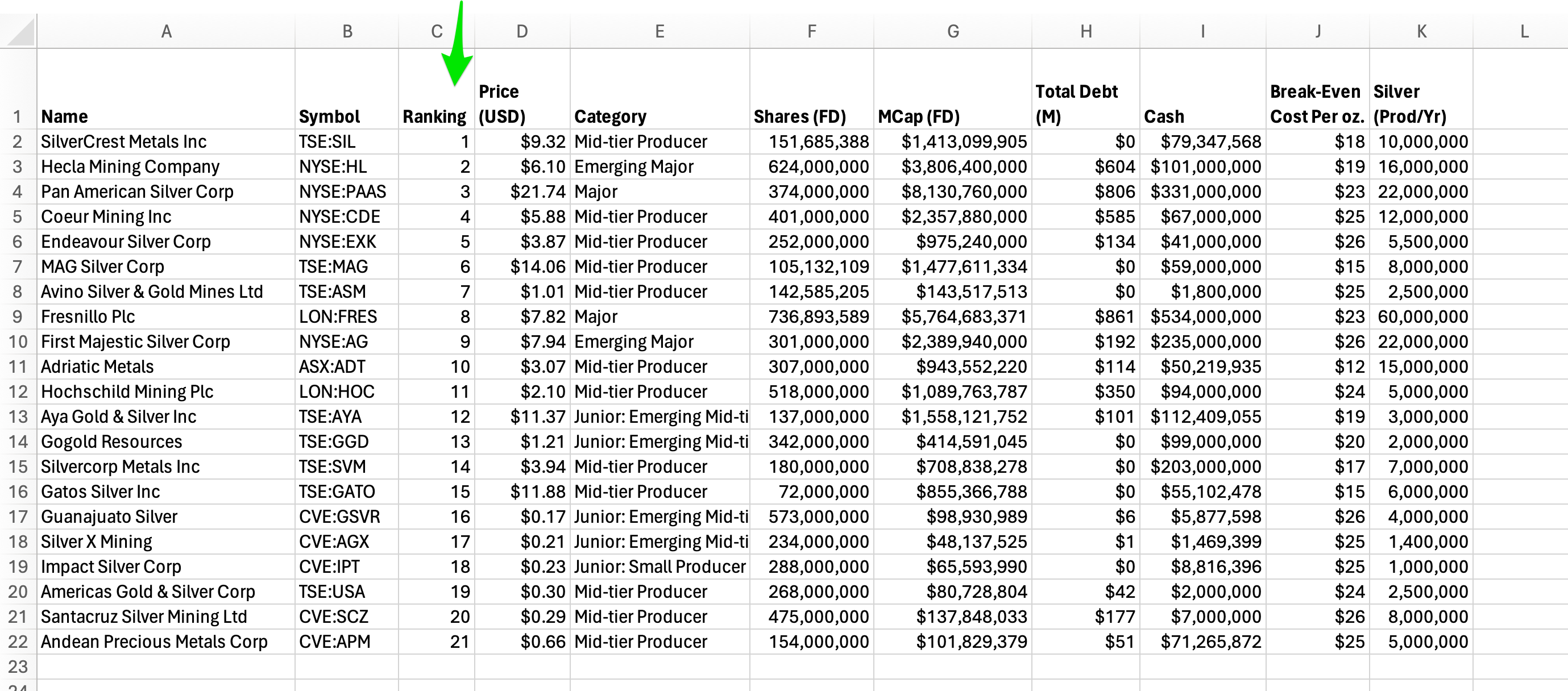This screenshot has width=1568, height=691.
Task: Select the 'Gogold Resources' cell
Action: [x=166, y=442]
